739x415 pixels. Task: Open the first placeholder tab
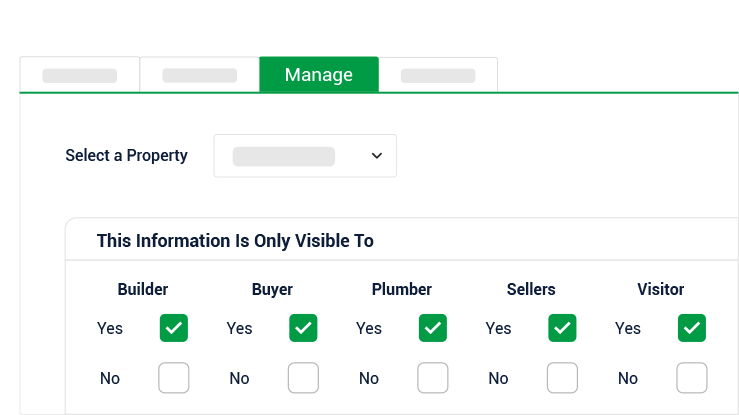point(80,75)
